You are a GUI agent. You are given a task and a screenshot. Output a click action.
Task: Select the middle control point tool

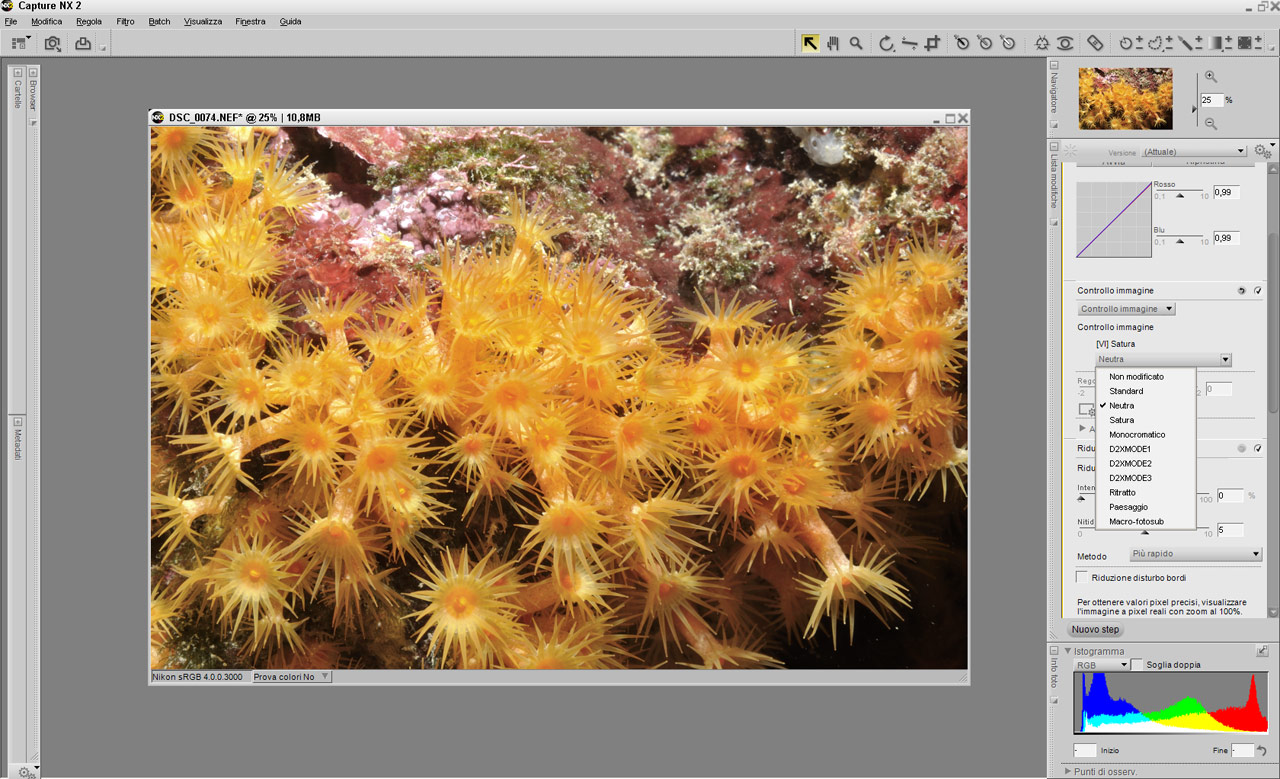(x=985, y=43)
